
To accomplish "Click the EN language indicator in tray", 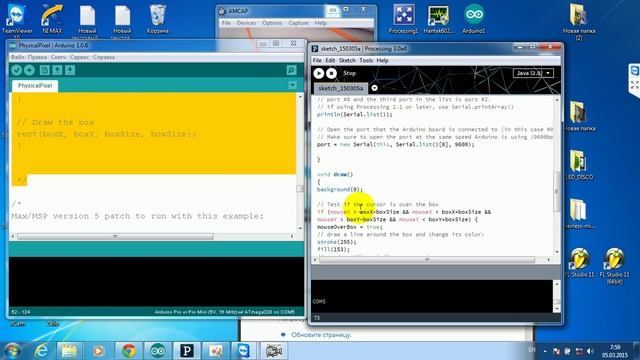I will [x=532, y=350].
